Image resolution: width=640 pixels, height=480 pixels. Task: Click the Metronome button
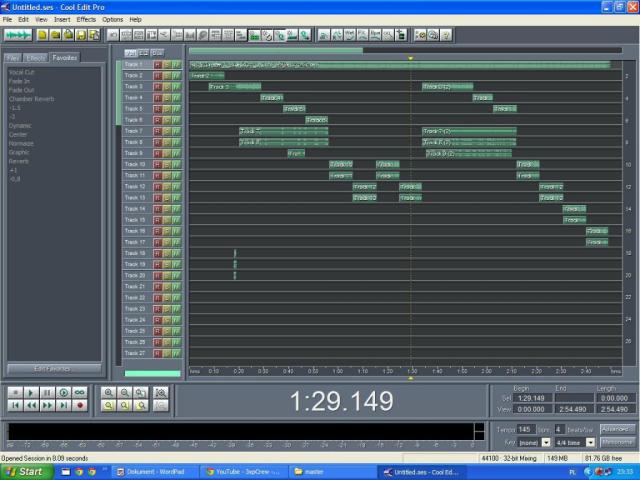click(x=617, y=442)
